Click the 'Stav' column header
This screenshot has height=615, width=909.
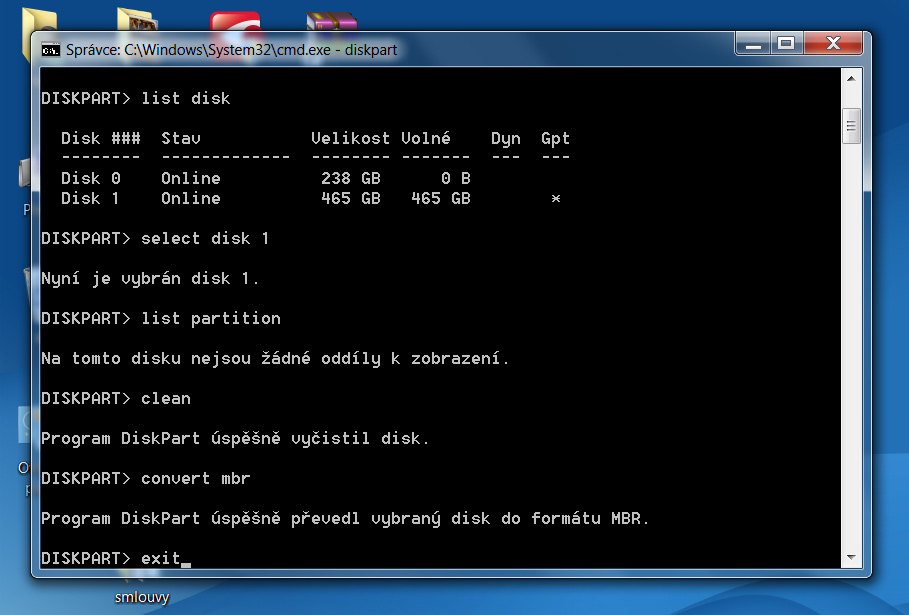(181, 139)
